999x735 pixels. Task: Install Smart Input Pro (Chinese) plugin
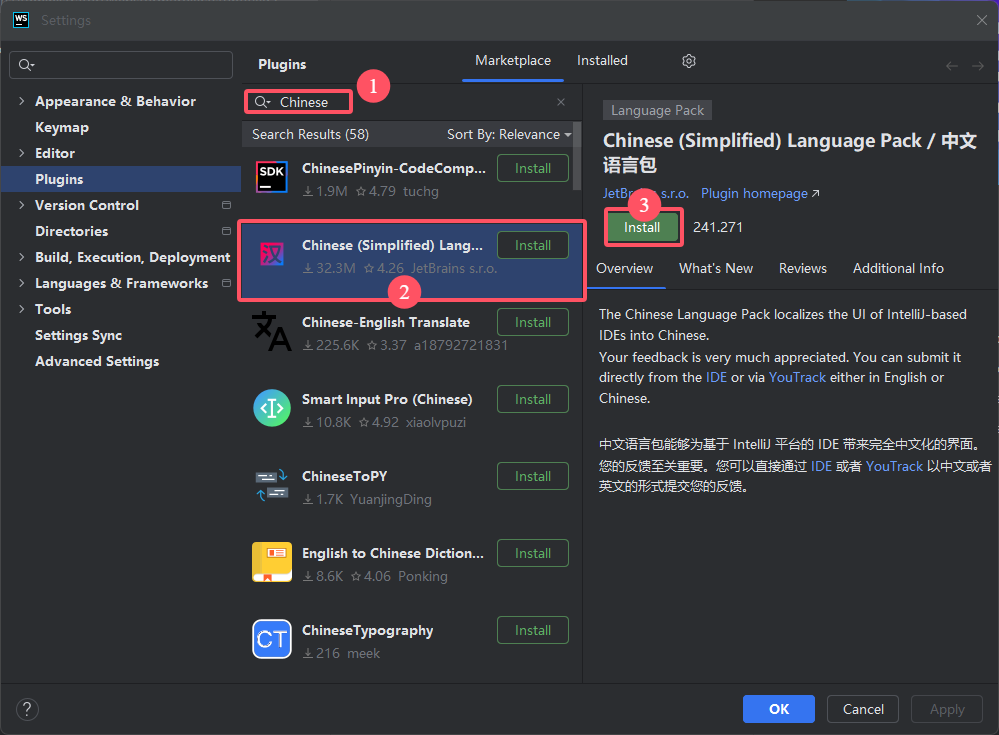tap(533, 399)
